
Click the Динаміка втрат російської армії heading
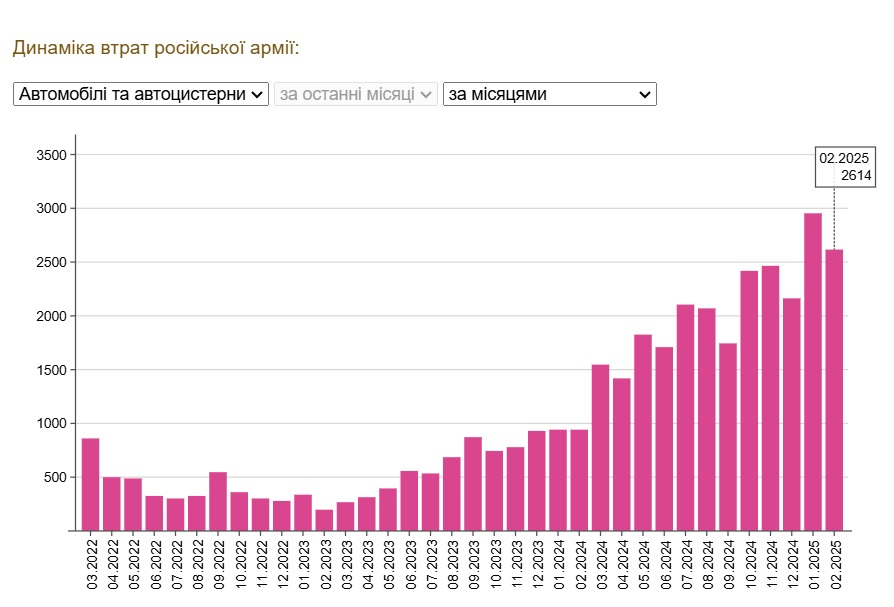pos(156,48)
